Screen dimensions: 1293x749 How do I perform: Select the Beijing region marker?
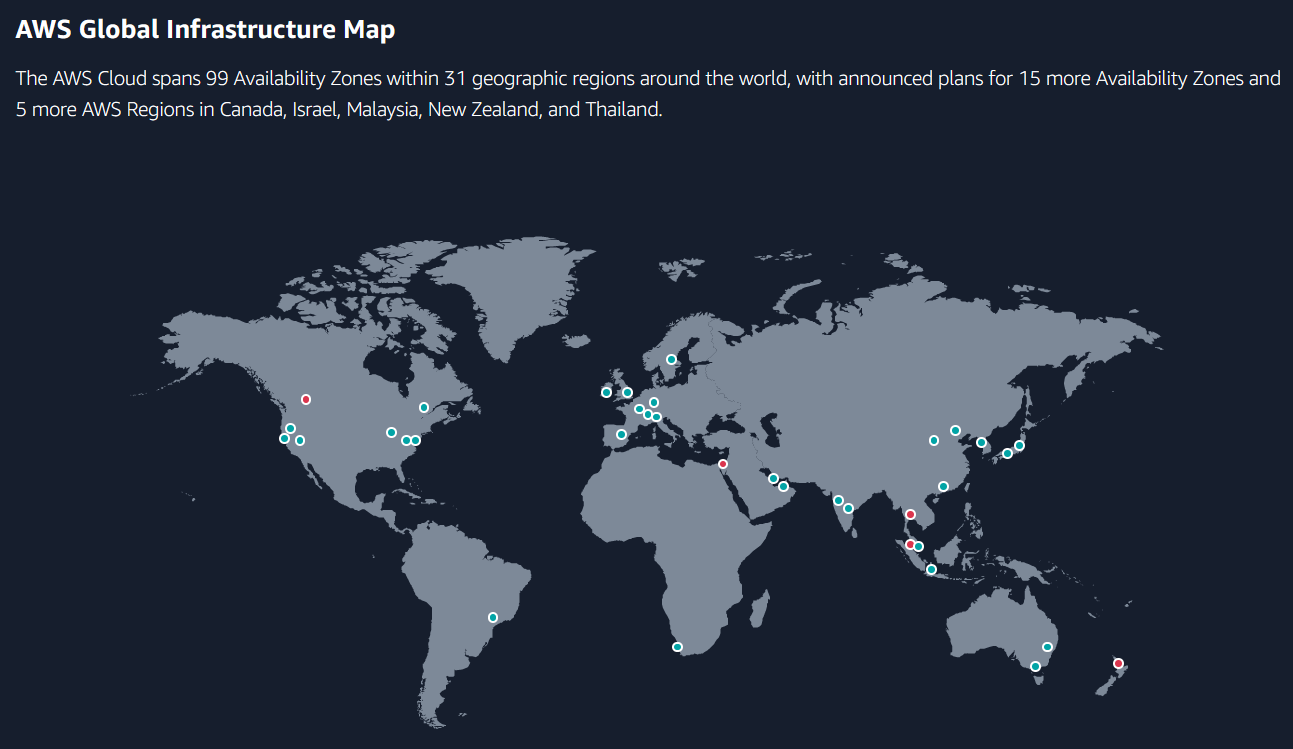pos(955,430)
